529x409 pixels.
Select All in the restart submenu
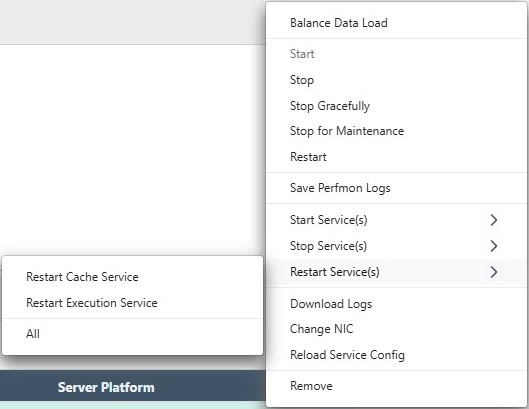[x=132, y=334]
